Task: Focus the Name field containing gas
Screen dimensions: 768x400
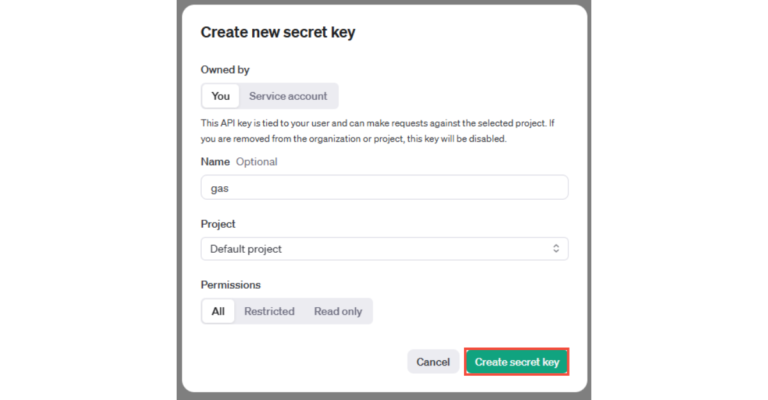Action: coord(384,187)
